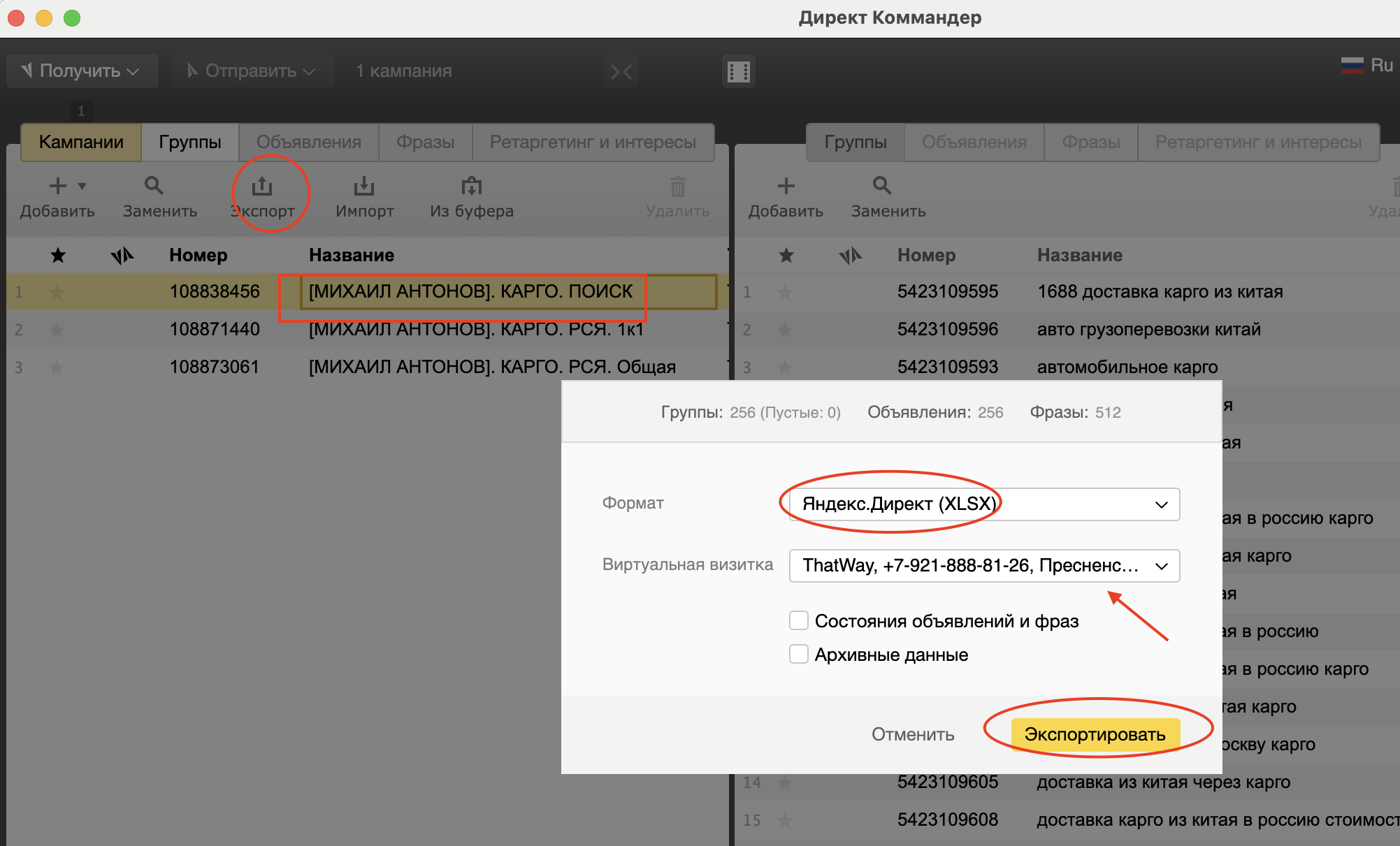Image resolution: width=1400 pixels, height=846 pixels.
Task: Expand arrow next to Добавить in campaigns panel
Action: click(x=82, y=186)
